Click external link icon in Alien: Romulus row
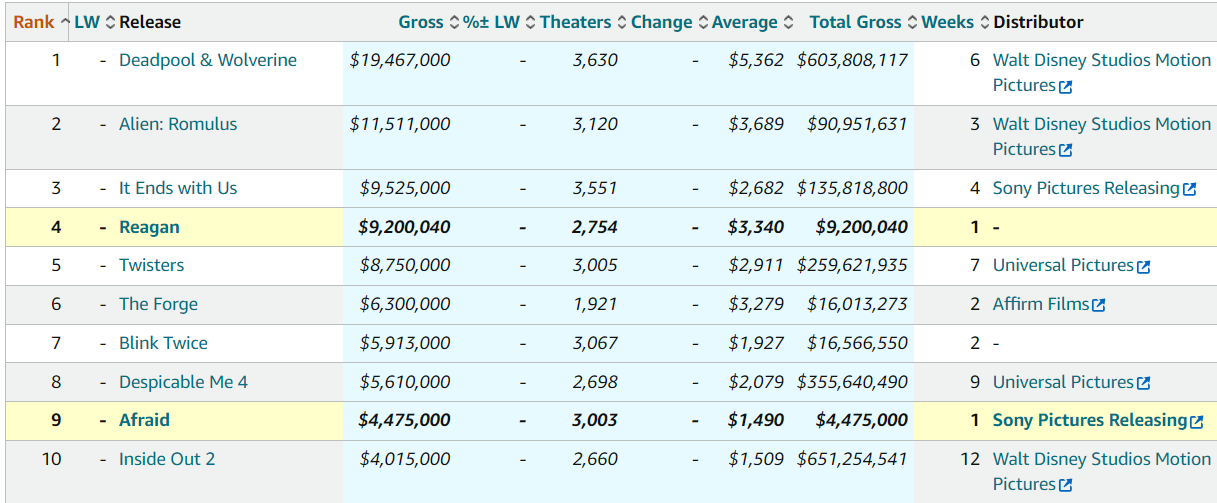The image size is (1217, 503). coord(1065,151)
